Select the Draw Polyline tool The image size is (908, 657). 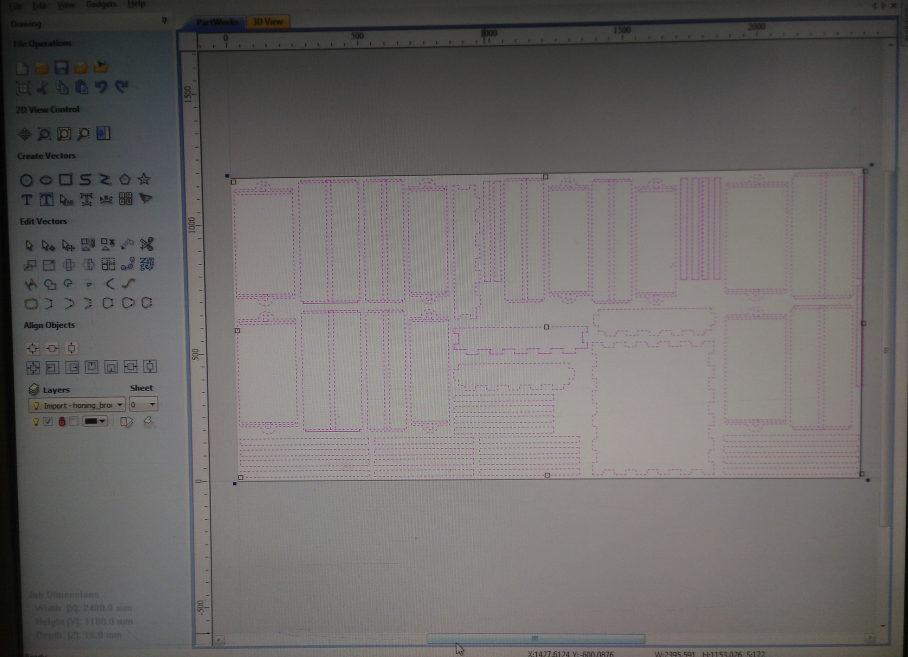(x=105, y=179)
